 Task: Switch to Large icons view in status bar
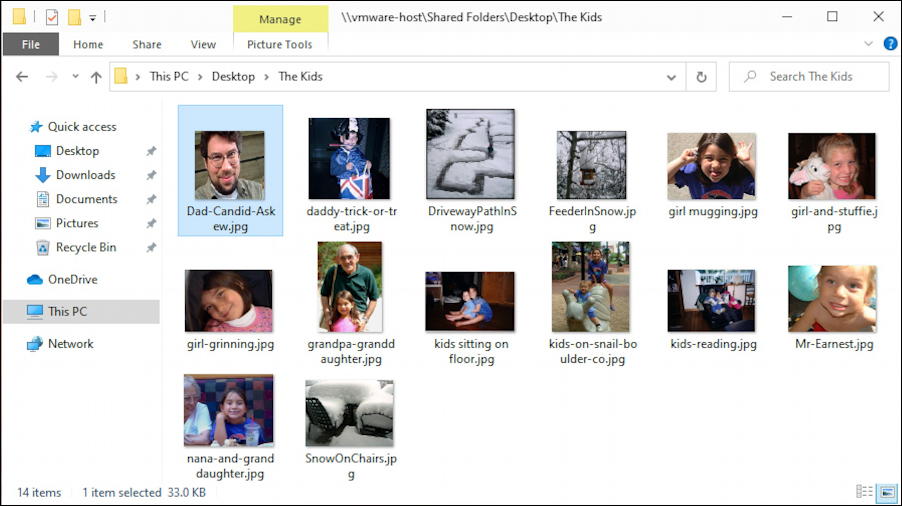[x=885, y=492]
